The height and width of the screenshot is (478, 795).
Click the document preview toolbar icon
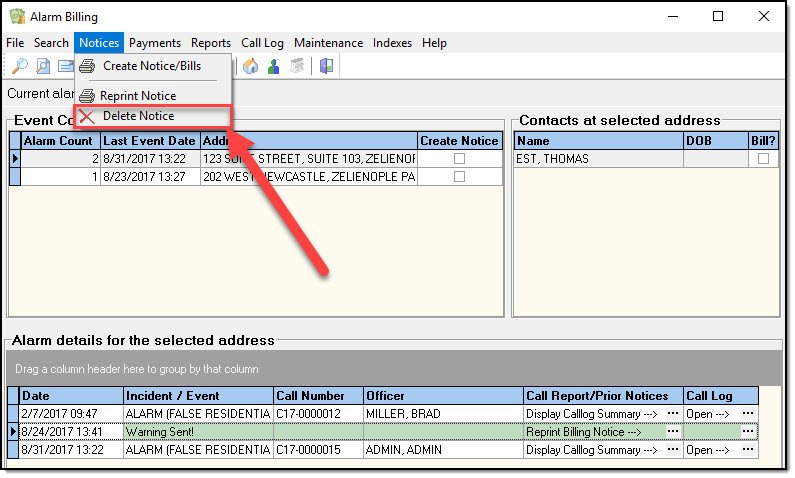[x=43, y=67]
